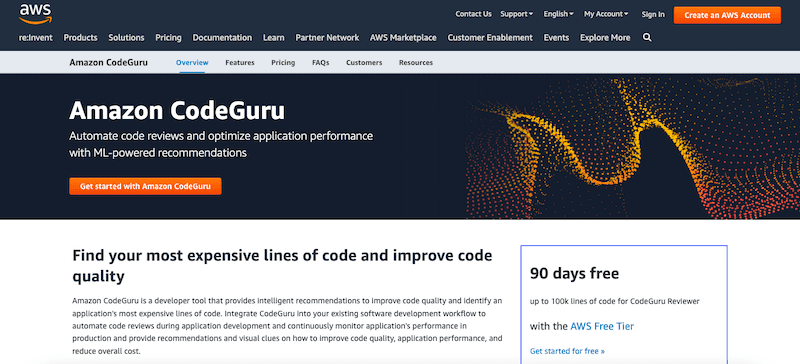
Task: Click Create an AWS Account button
Action: (x=727, y=15)
